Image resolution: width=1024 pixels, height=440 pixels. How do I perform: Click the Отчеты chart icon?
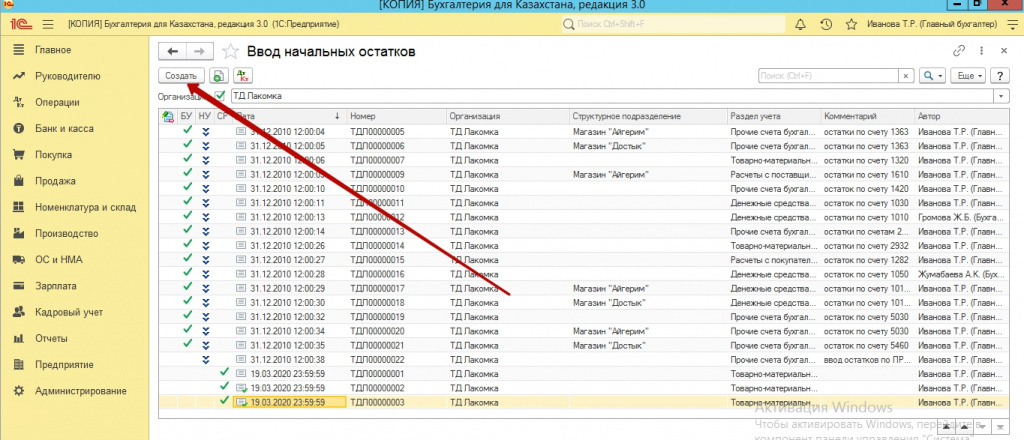[19, 338]
